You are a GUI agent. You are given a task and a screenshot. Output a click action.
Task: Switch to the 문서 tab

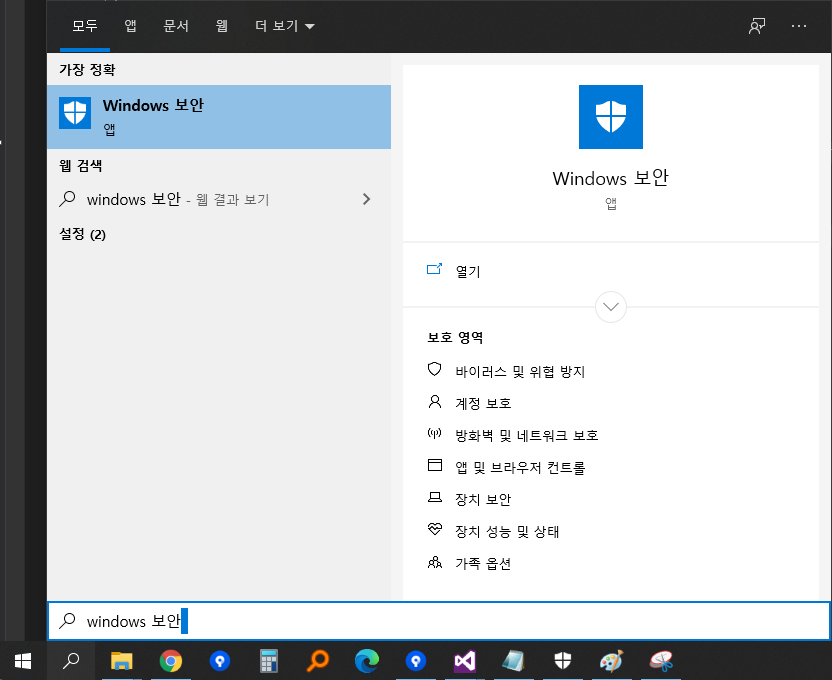tap(176, 25)
